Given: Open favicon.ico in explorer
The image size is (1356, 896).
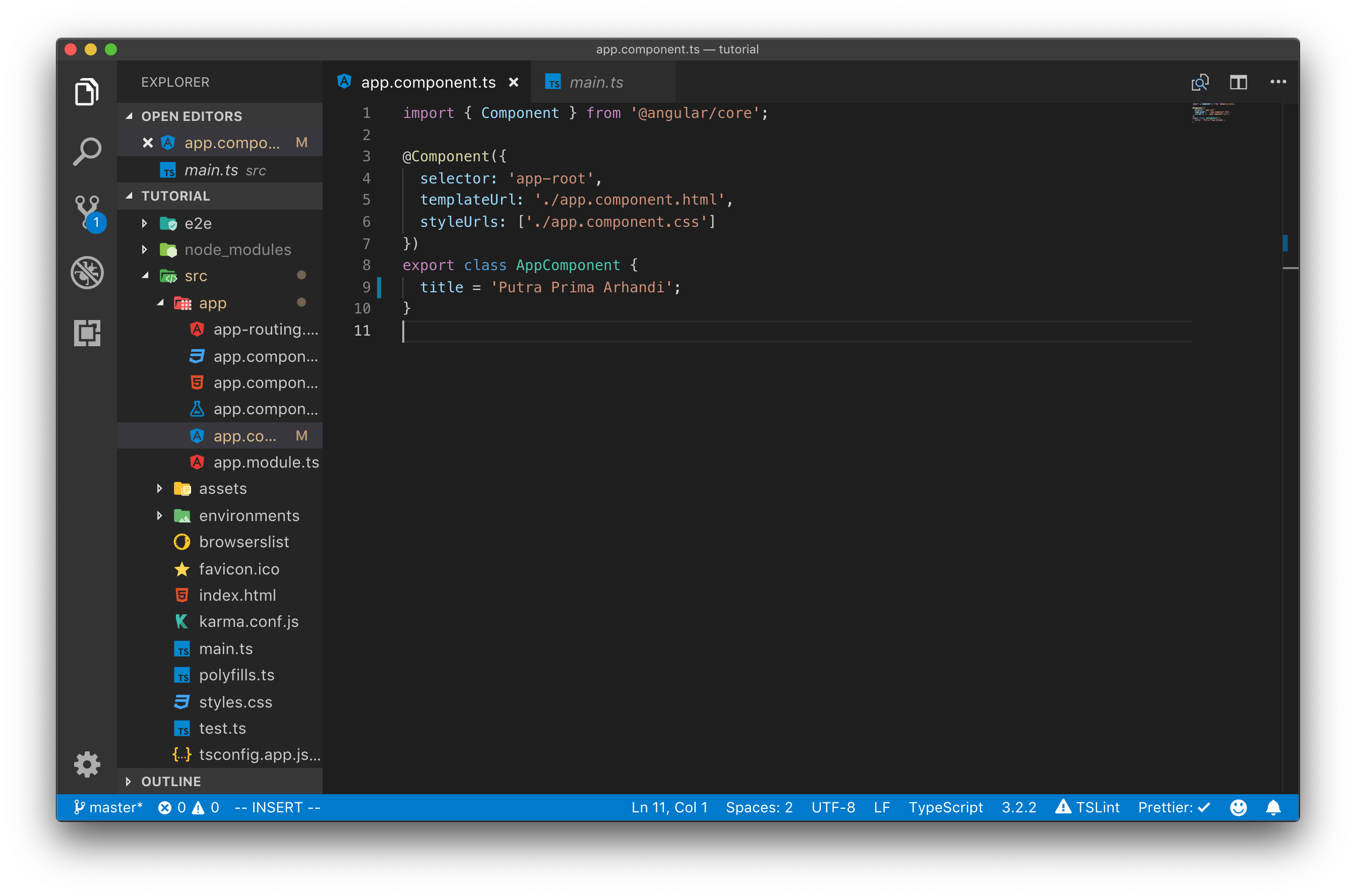Looking at the screenshot, I should point(219,568).
